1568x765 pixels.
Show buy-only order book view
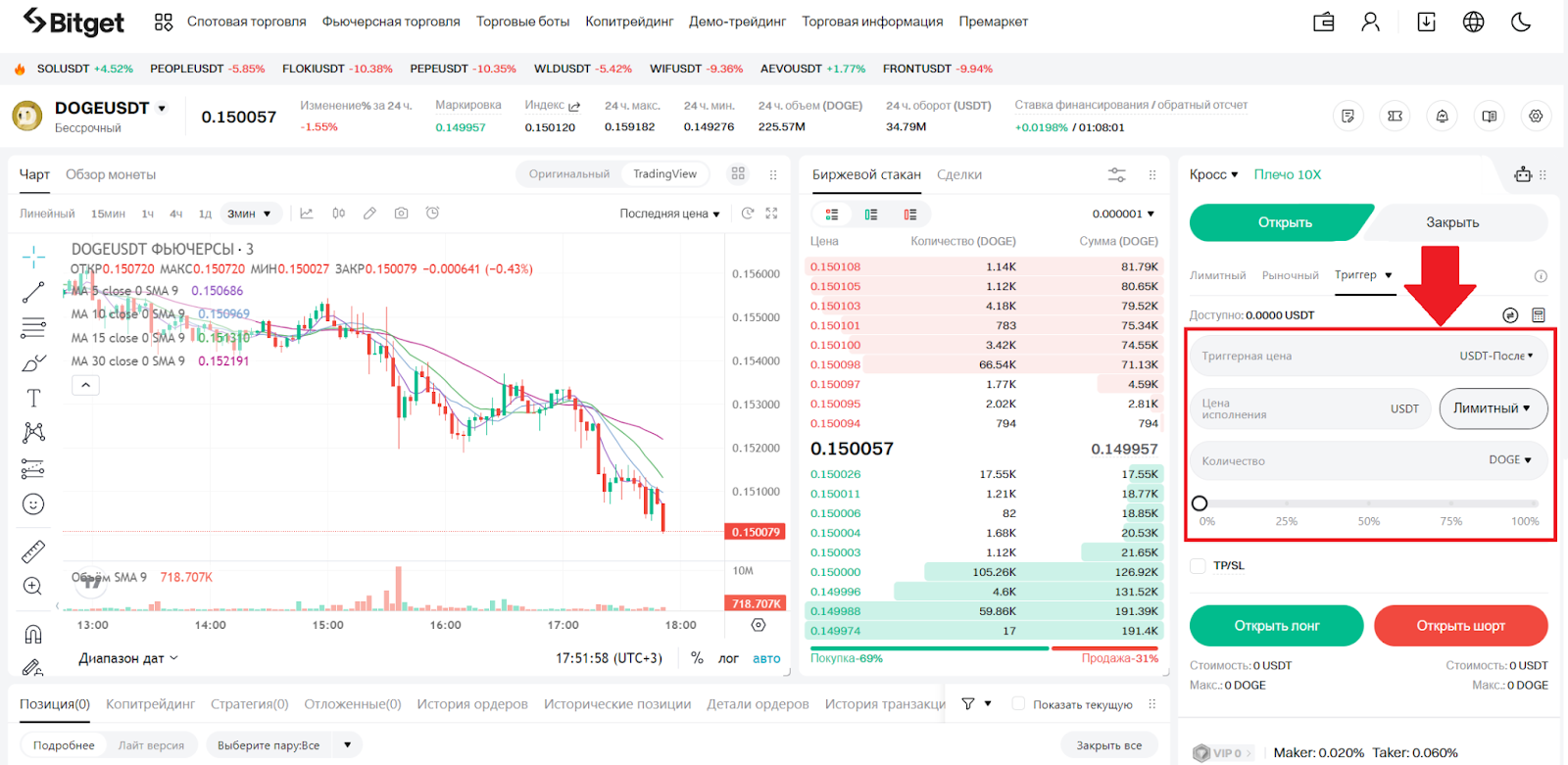point(871,215)
